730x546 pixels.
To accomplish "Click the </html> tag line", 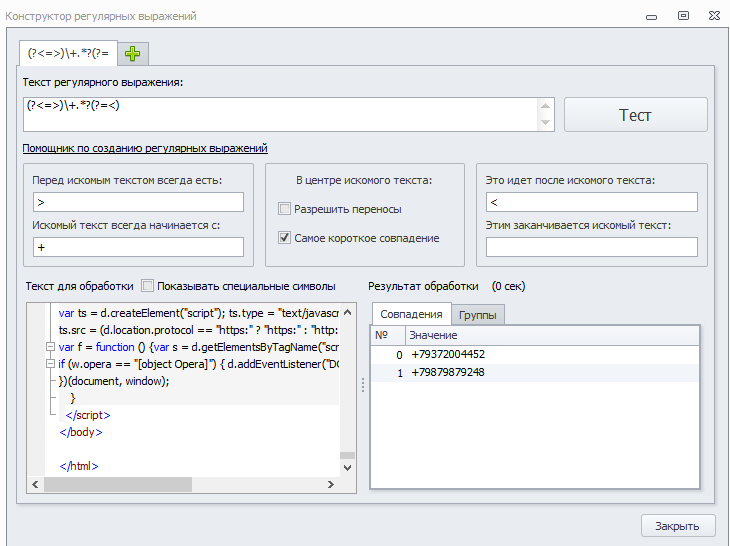I will pos(79,466).
